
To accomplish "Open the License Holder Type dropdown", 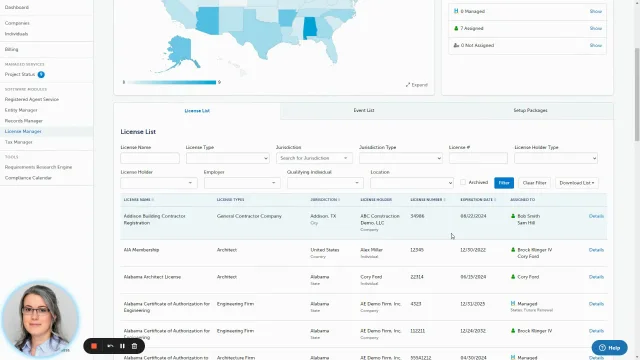I will (556, 158).
